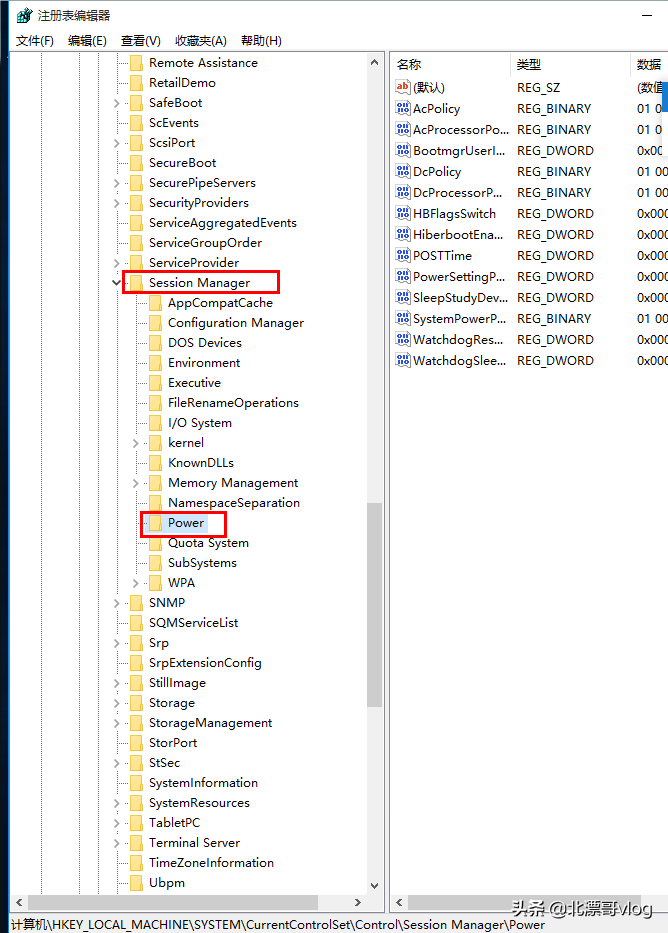Click the DcPolicy value icon
The height and width of the screenshot is (933, 668).
[403, 171]
